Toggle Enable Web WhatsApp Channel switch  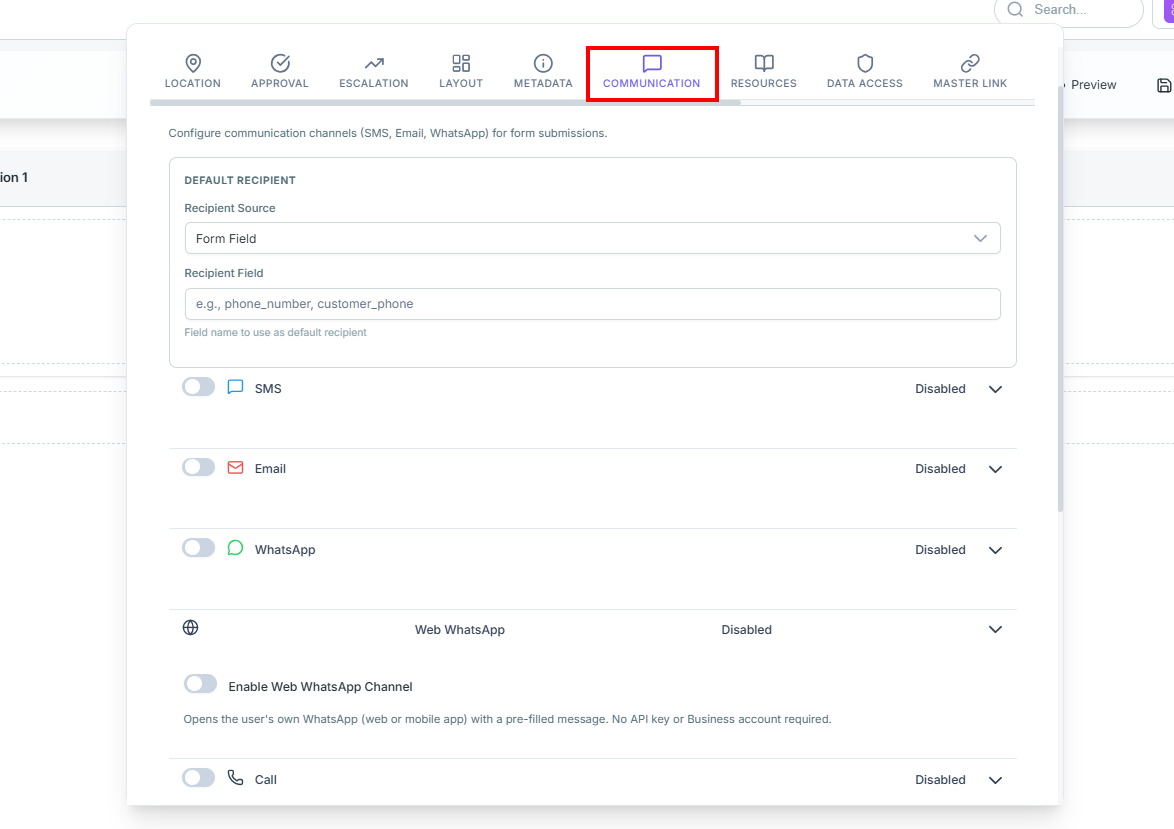[x=201, y=684]
